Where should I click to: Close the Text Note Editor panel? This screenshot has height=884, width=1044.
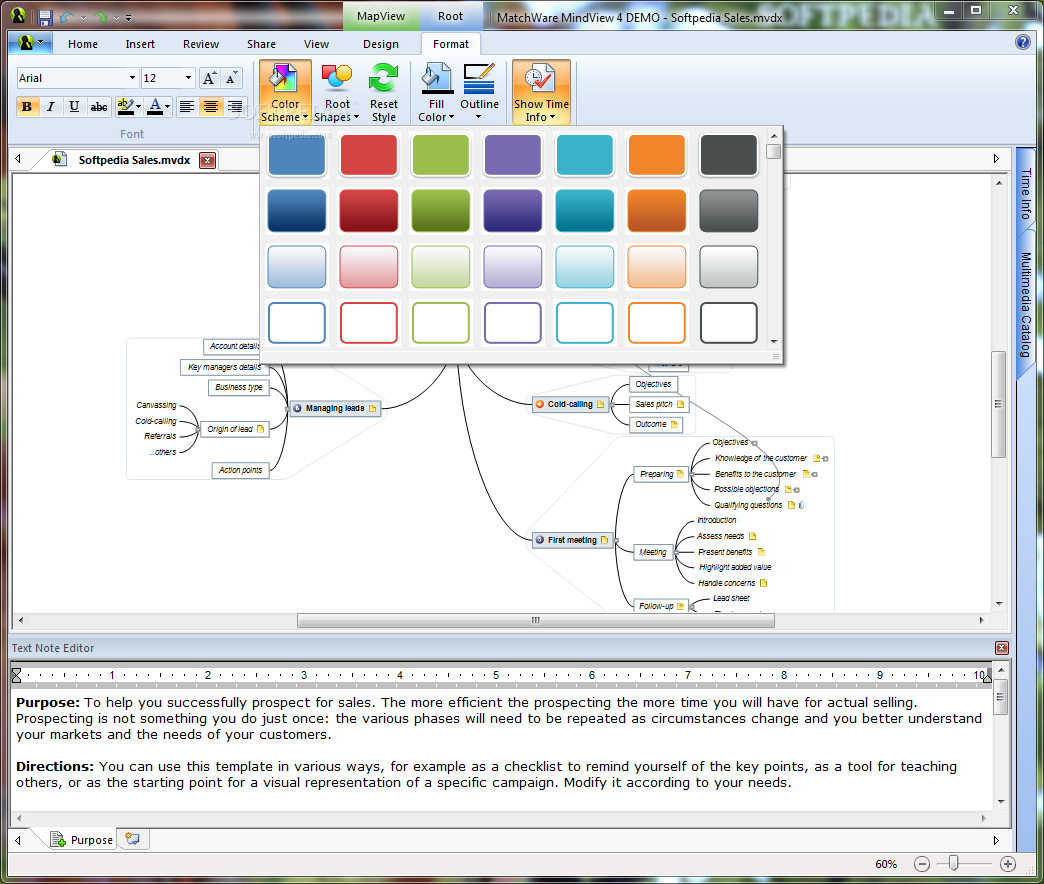tap(1001, 648)
